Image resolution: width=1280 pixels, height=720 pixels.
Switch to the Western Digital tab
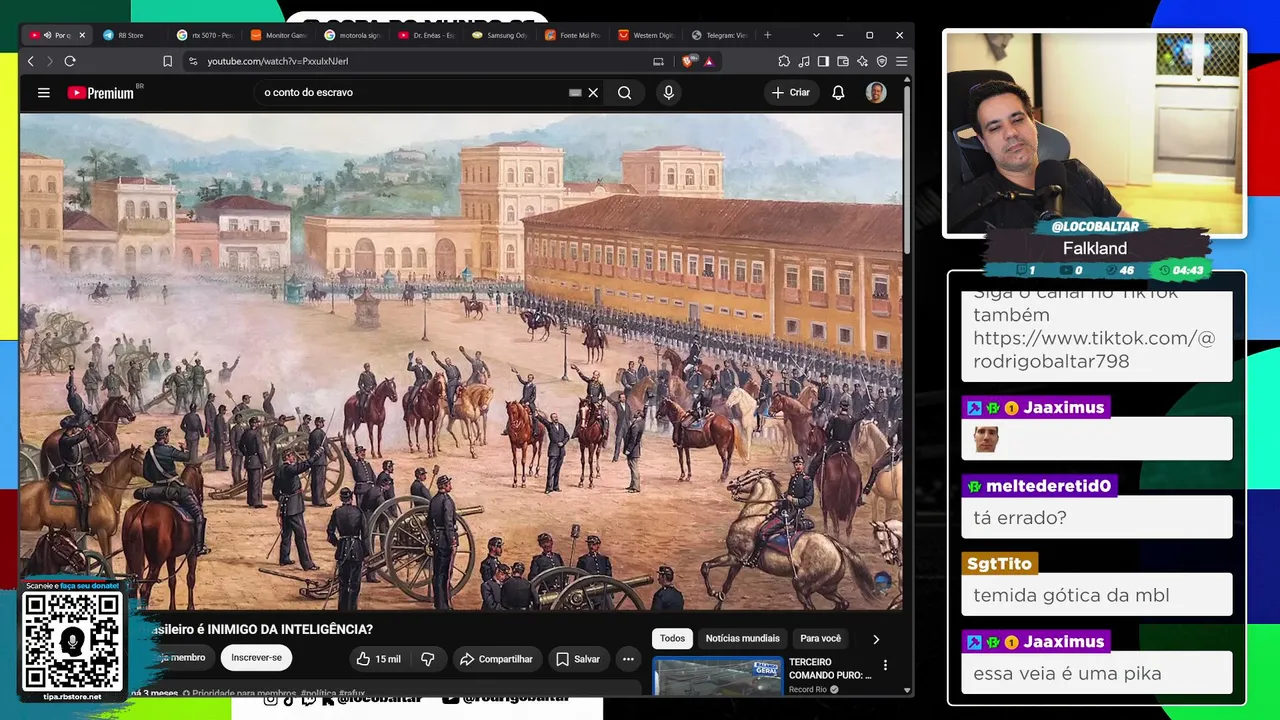(x=647, y=35)
